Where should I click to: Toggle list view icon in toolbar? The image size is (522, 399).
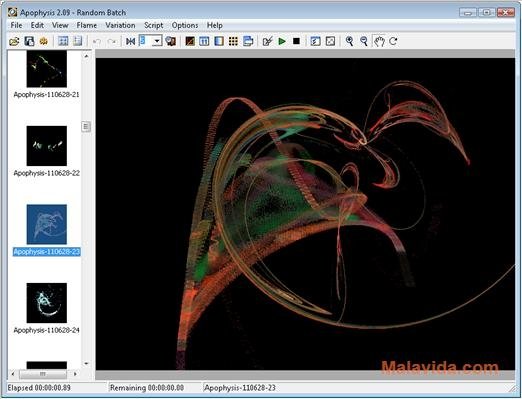coord(78,41)
